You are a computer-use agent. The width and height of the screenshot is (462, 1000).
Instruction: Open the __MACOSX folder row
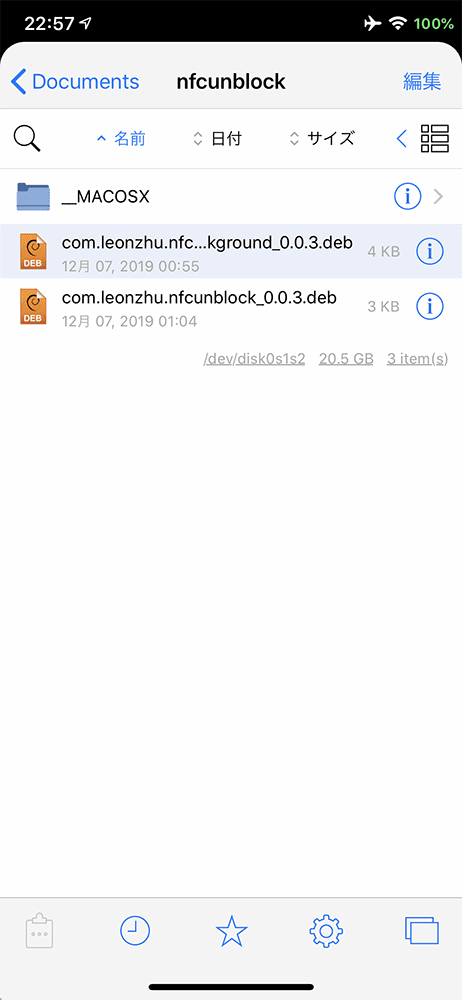click(x=231, y=196)
